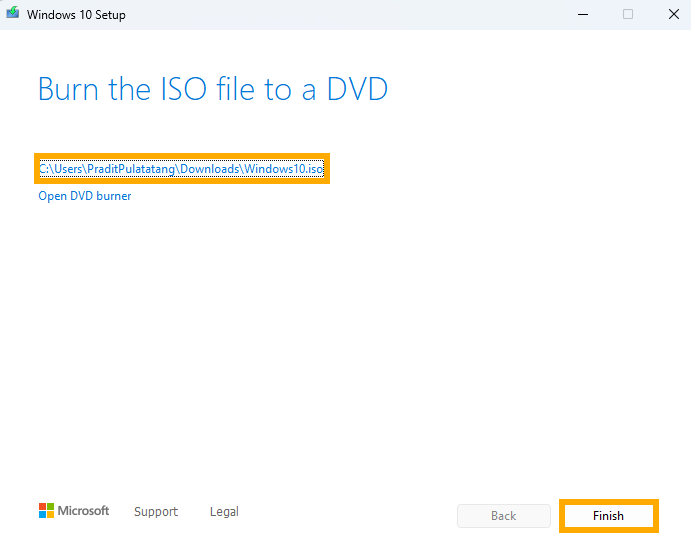Image resolution: width=691 pixels, height=545 pixels.
Task: Click the greyed-out maximize button
Action: coord(628,15)
